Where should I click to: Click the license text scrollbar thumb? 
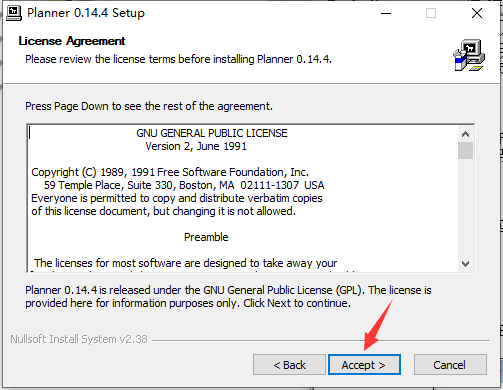pos(465,151)
